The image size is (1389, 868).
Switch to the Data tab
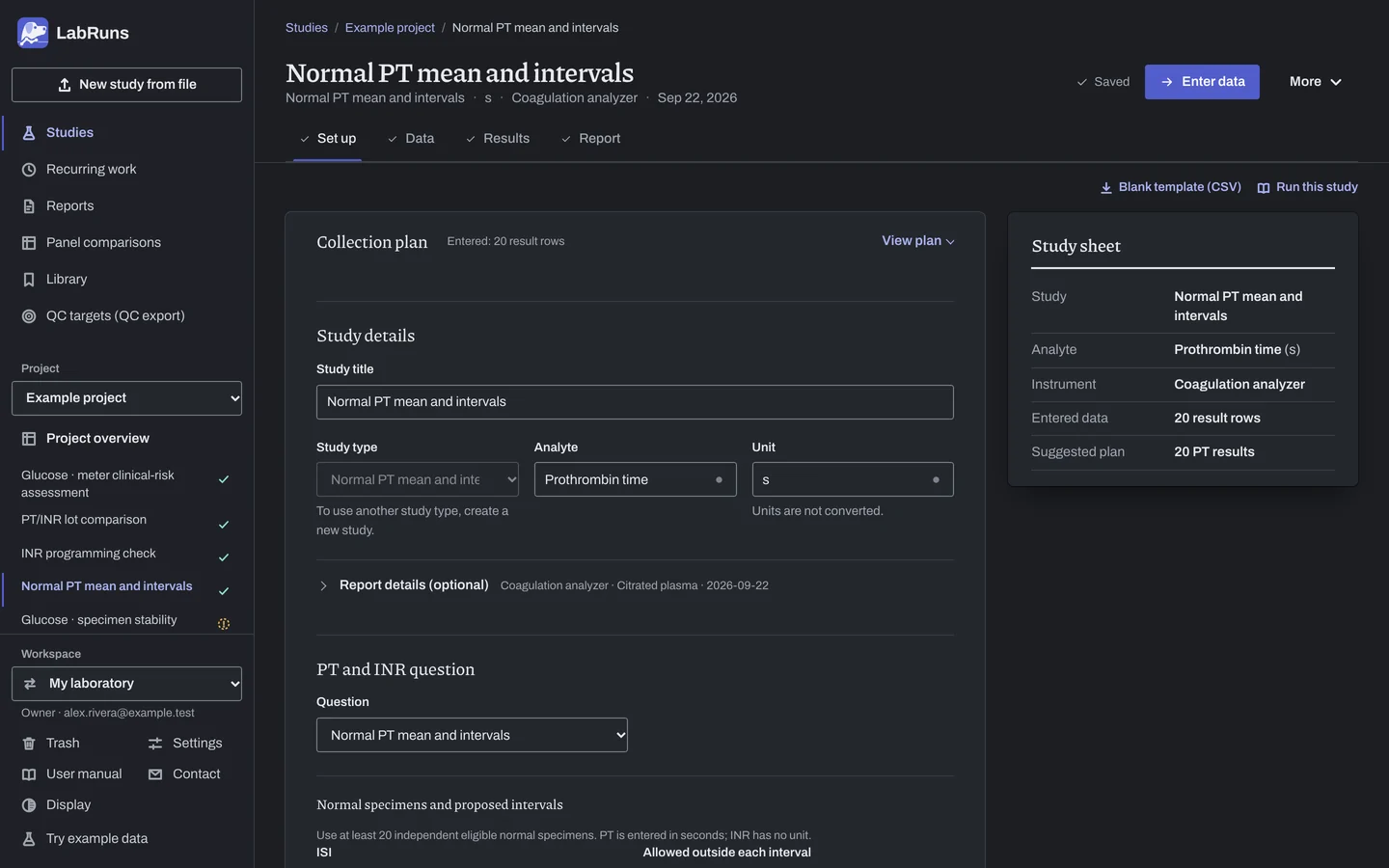tap(411, 139)
